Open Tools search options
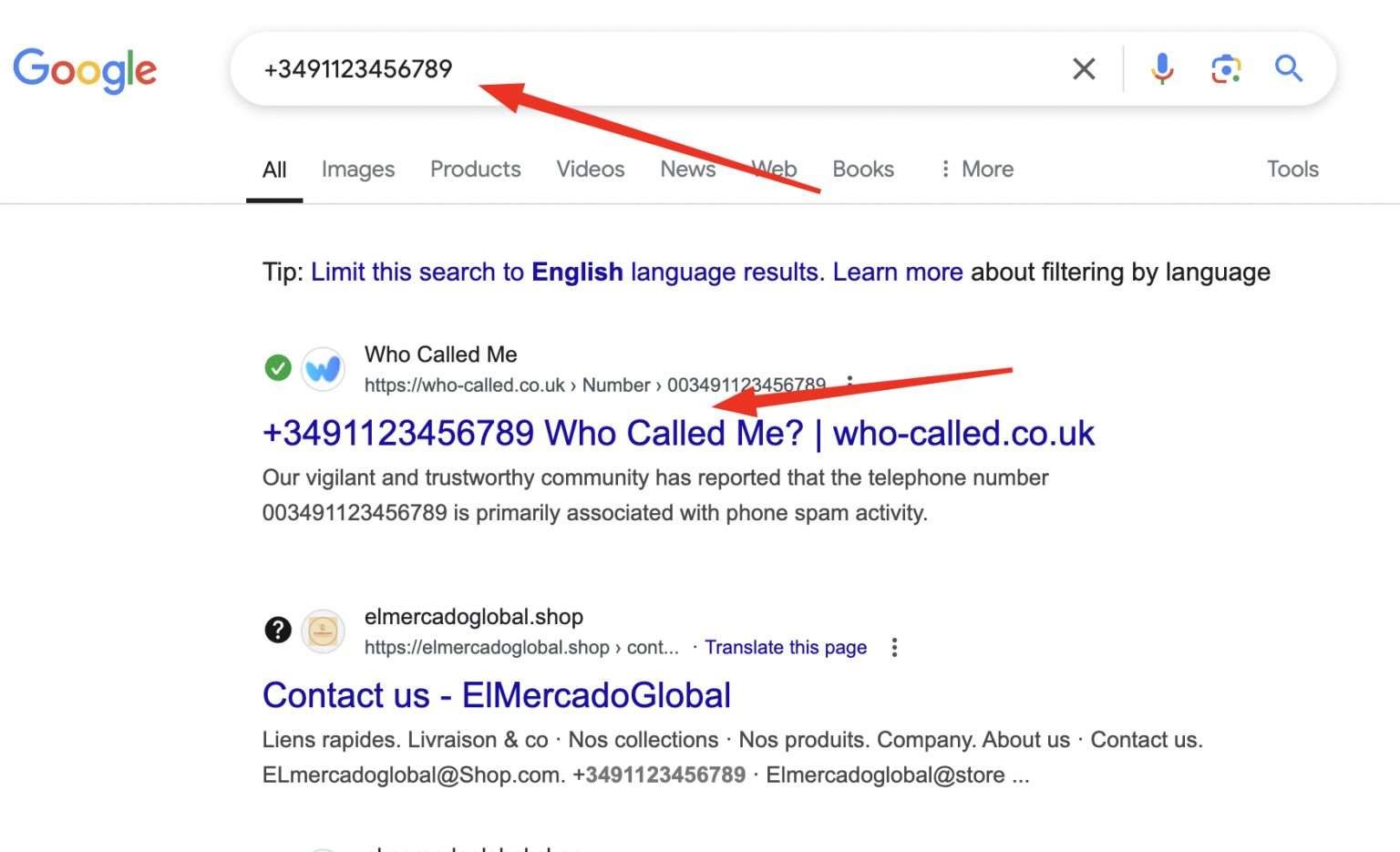The height and width of the screenshot is (852, 1400). (x=1292, y=169)
